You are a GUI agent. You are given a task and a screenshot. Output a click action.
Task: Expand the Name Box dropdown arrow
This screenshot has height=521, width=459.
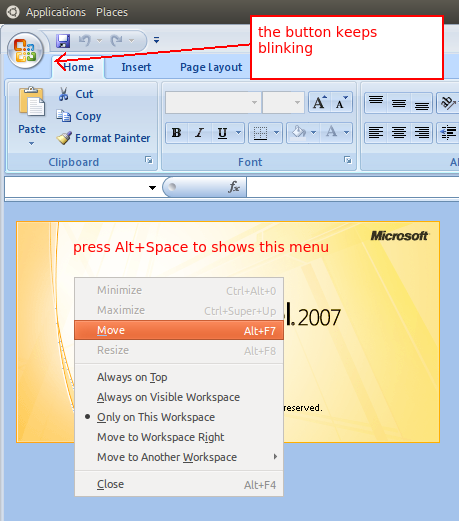coord(152,188)
